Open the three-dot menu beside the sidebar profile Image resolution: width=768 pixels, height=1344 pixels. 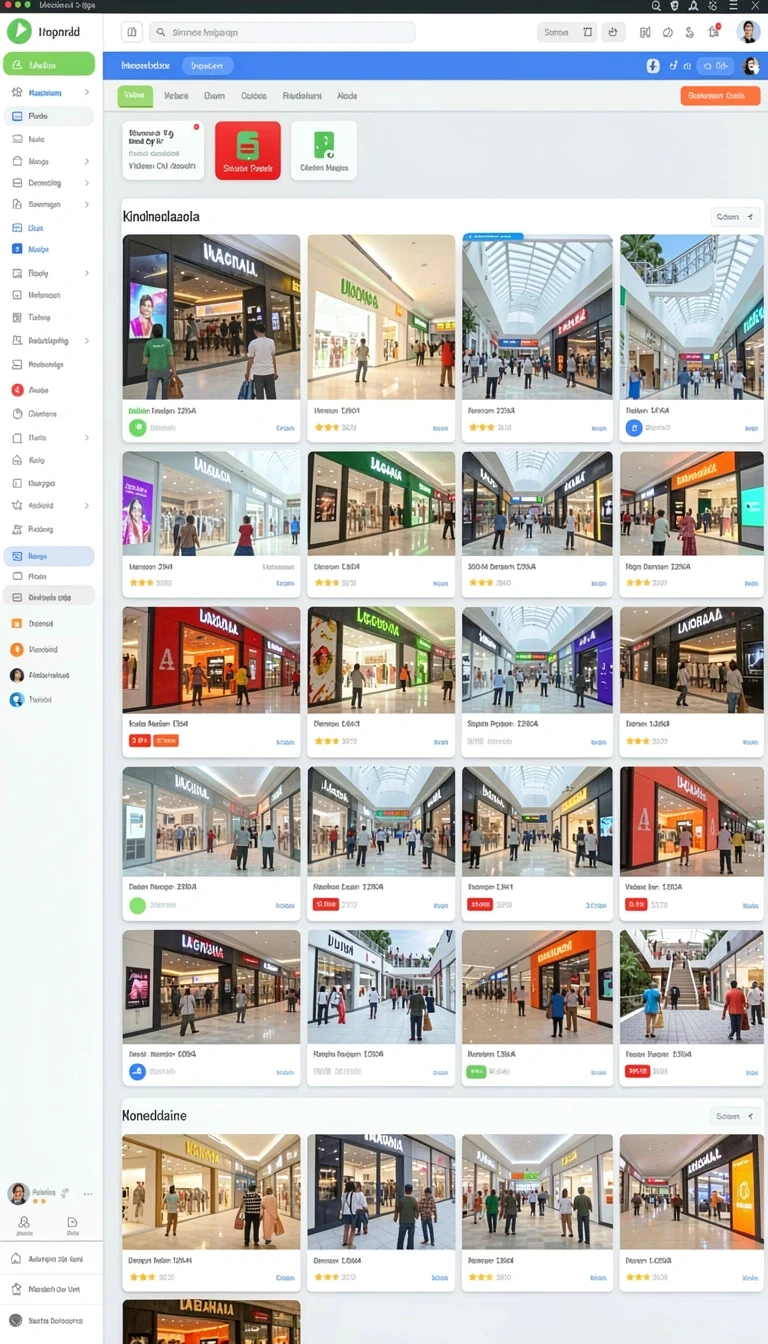click(88, 1194)
